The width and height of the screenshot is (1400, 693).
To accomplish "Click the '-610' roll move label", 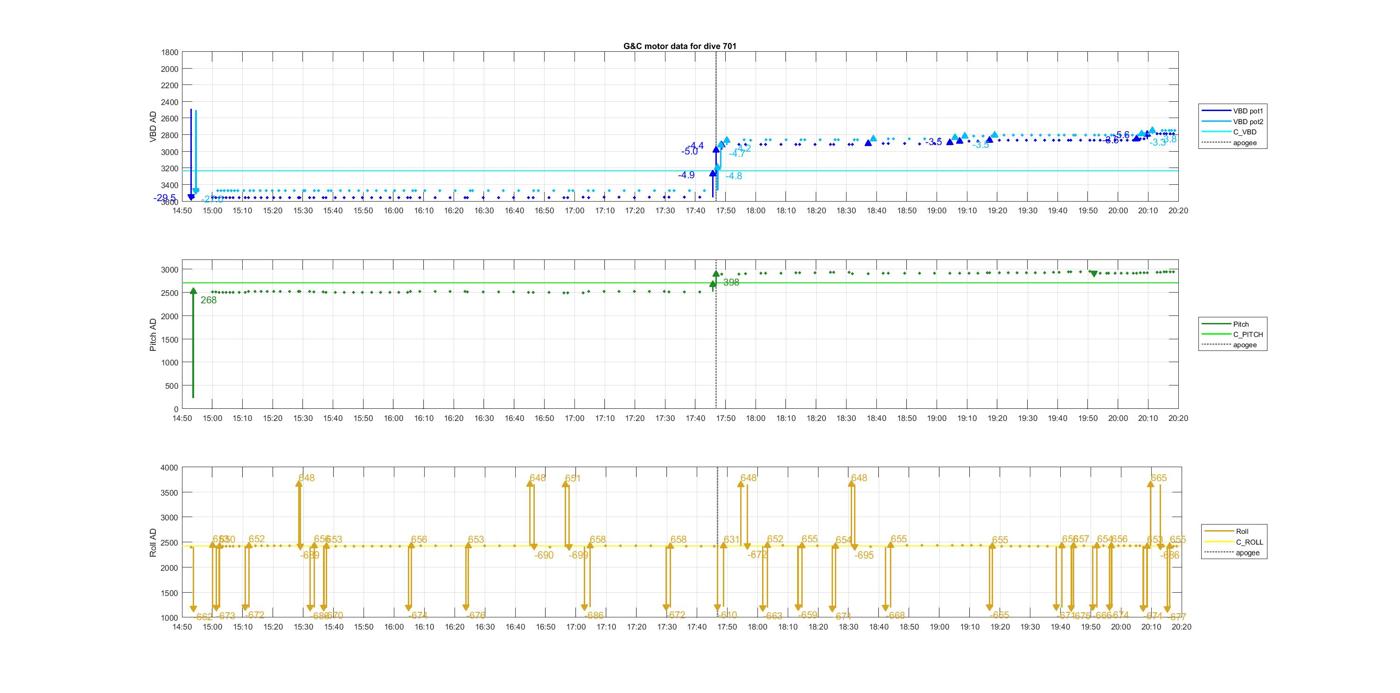I will coord(727,615).
